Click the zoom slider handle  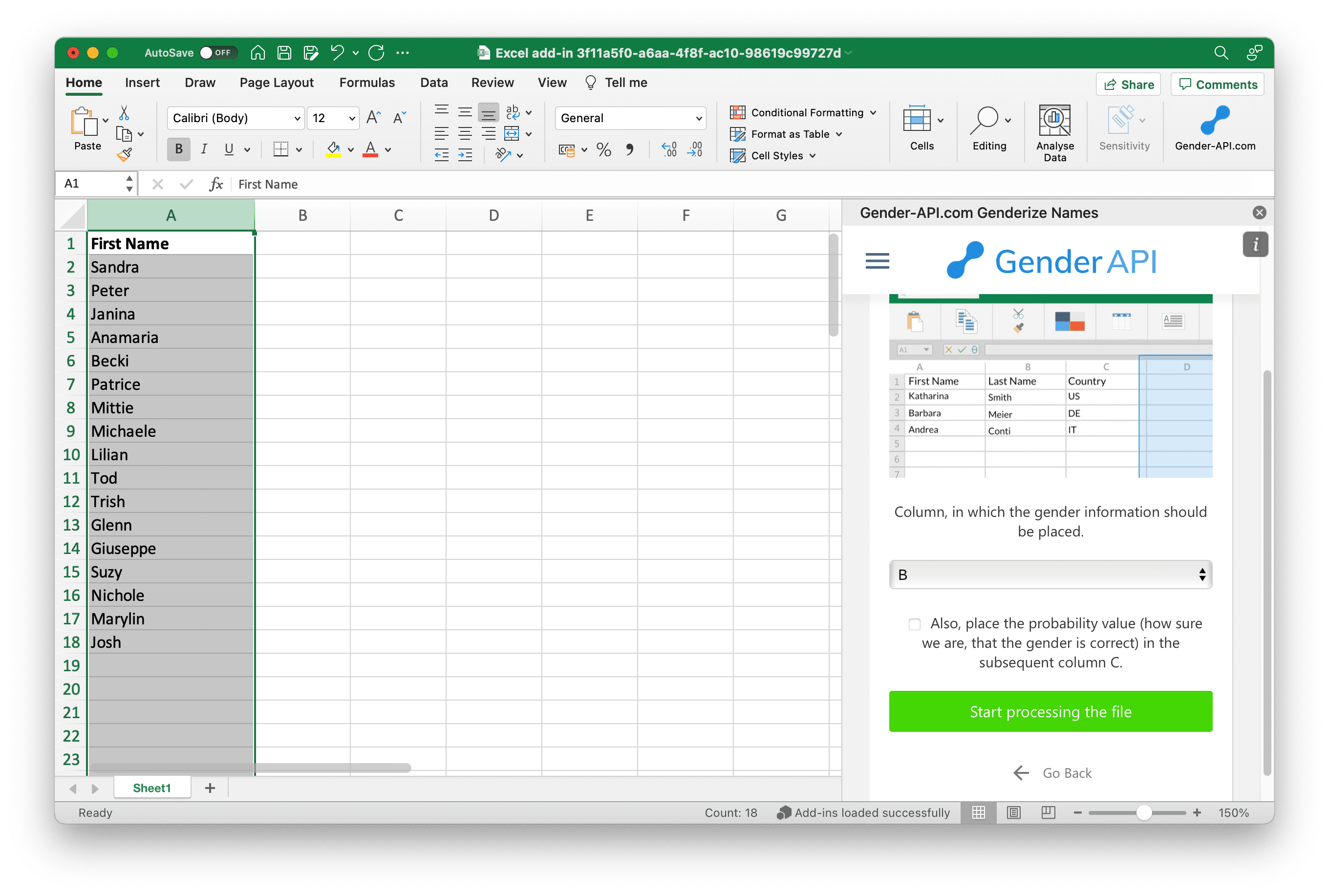tap(1143, 812)
